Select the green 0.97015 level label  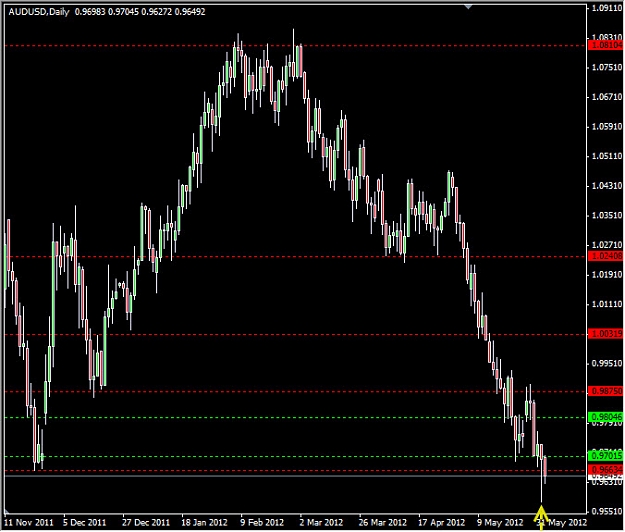(x=606, y=455)
